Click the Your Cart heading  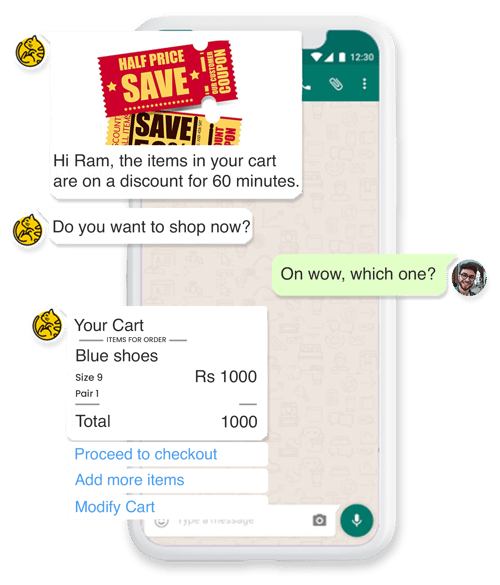(x=109, y=325)
